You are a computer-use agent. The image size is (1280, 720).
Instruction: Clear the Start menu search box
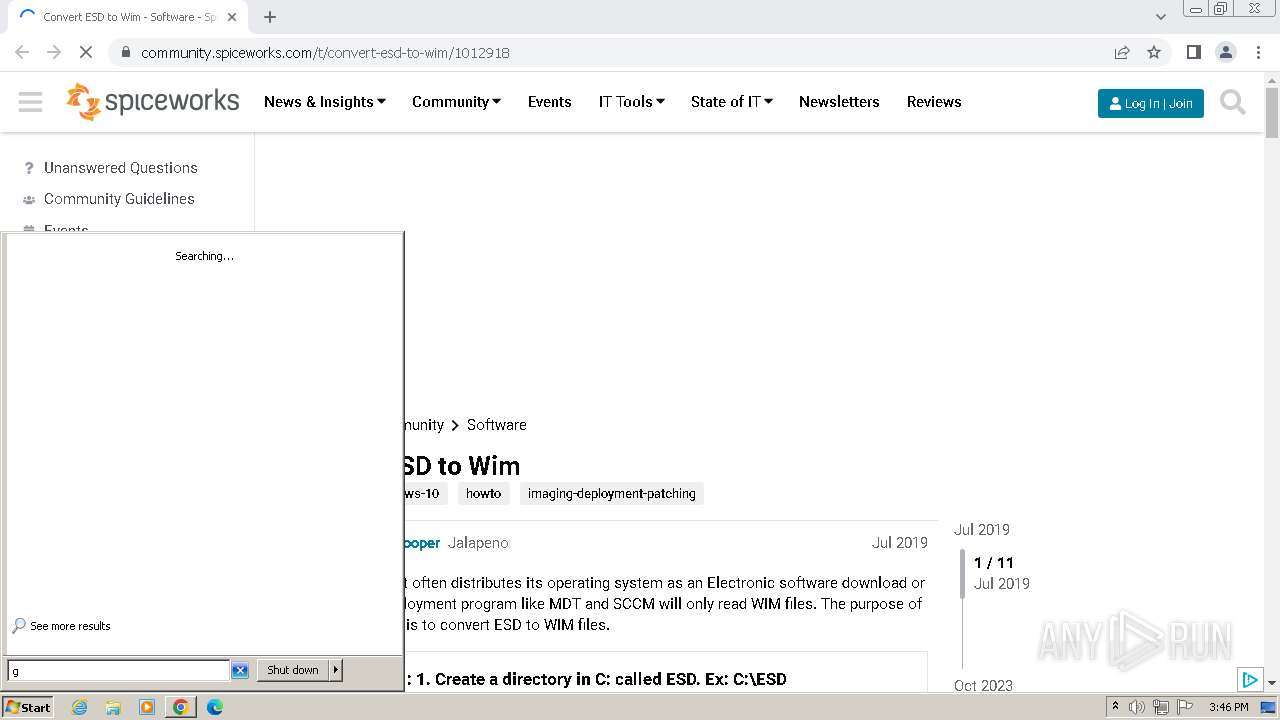pyautogui.click(x=240, y=670)
